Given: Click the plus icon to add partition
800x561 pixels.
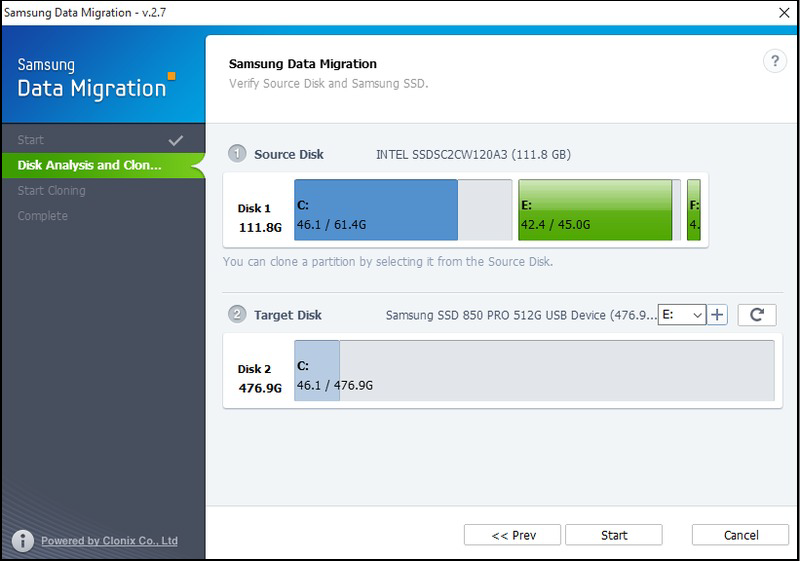Looking at the screenshot, I should click(718, 315).
